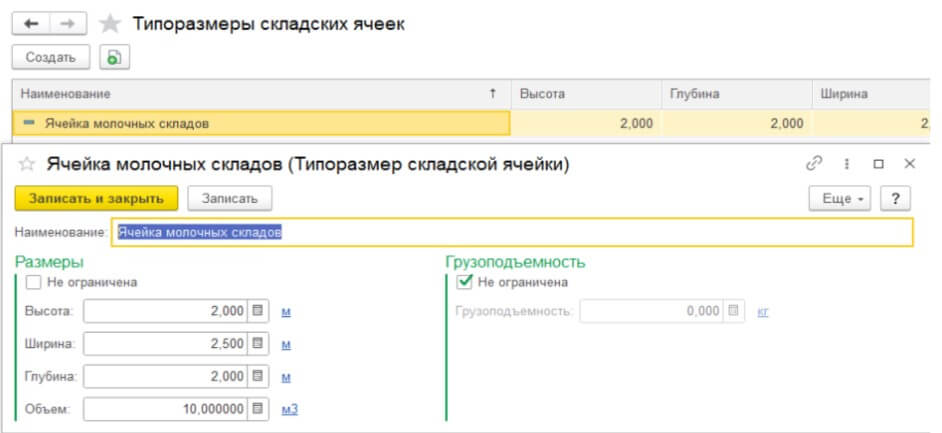Open the three-dot menu in dialog header
Viewport: 942px width, 433px height.
[x=846, y=163]
